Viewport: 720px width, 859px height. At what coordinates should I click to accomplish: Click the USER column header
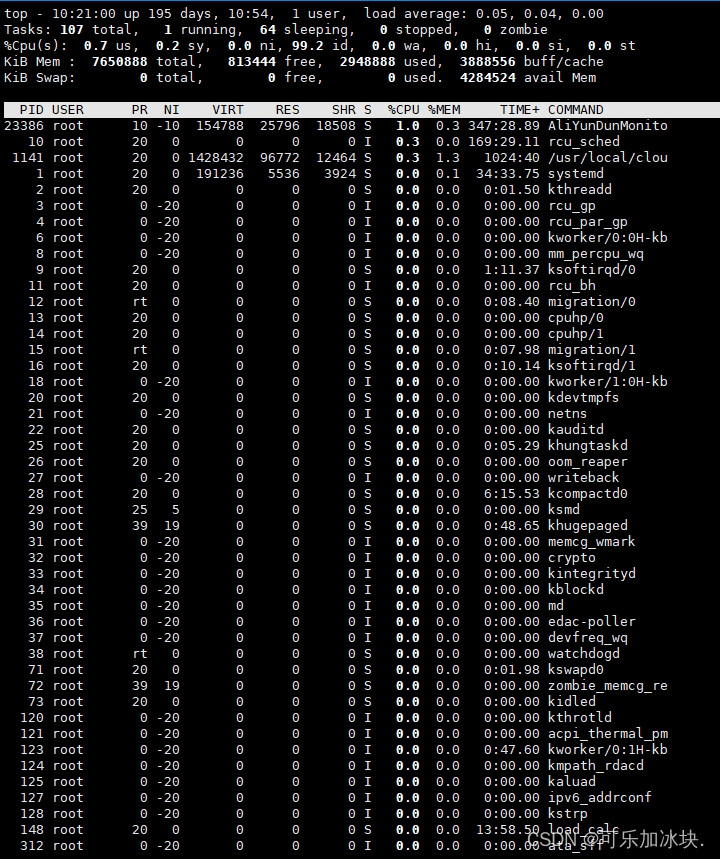tap(68, 110)
